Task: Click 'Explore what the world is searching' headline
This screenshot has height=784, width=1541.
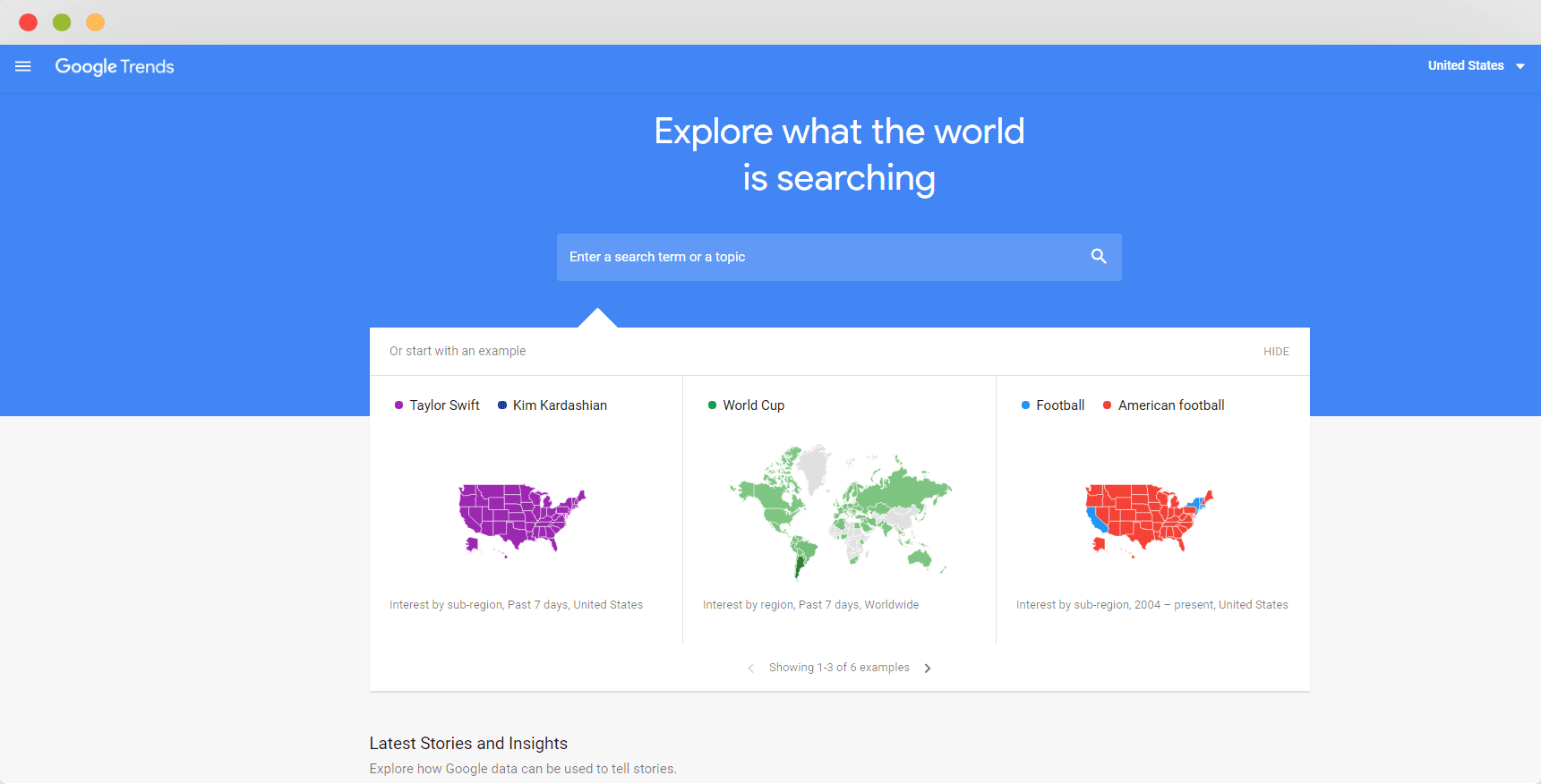Action: click(839, 155)
